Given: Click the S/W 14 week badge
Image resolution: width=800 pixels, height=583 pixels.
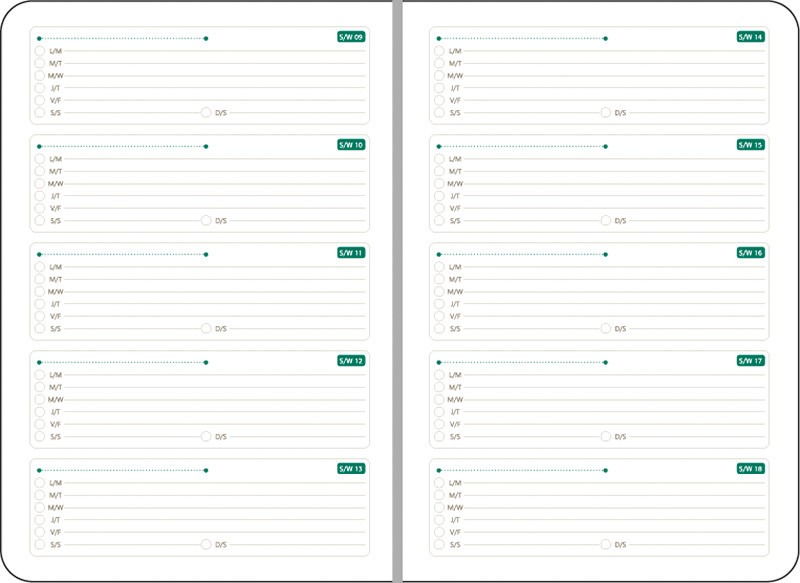Looking at the screenshot, I should (751, 37).
